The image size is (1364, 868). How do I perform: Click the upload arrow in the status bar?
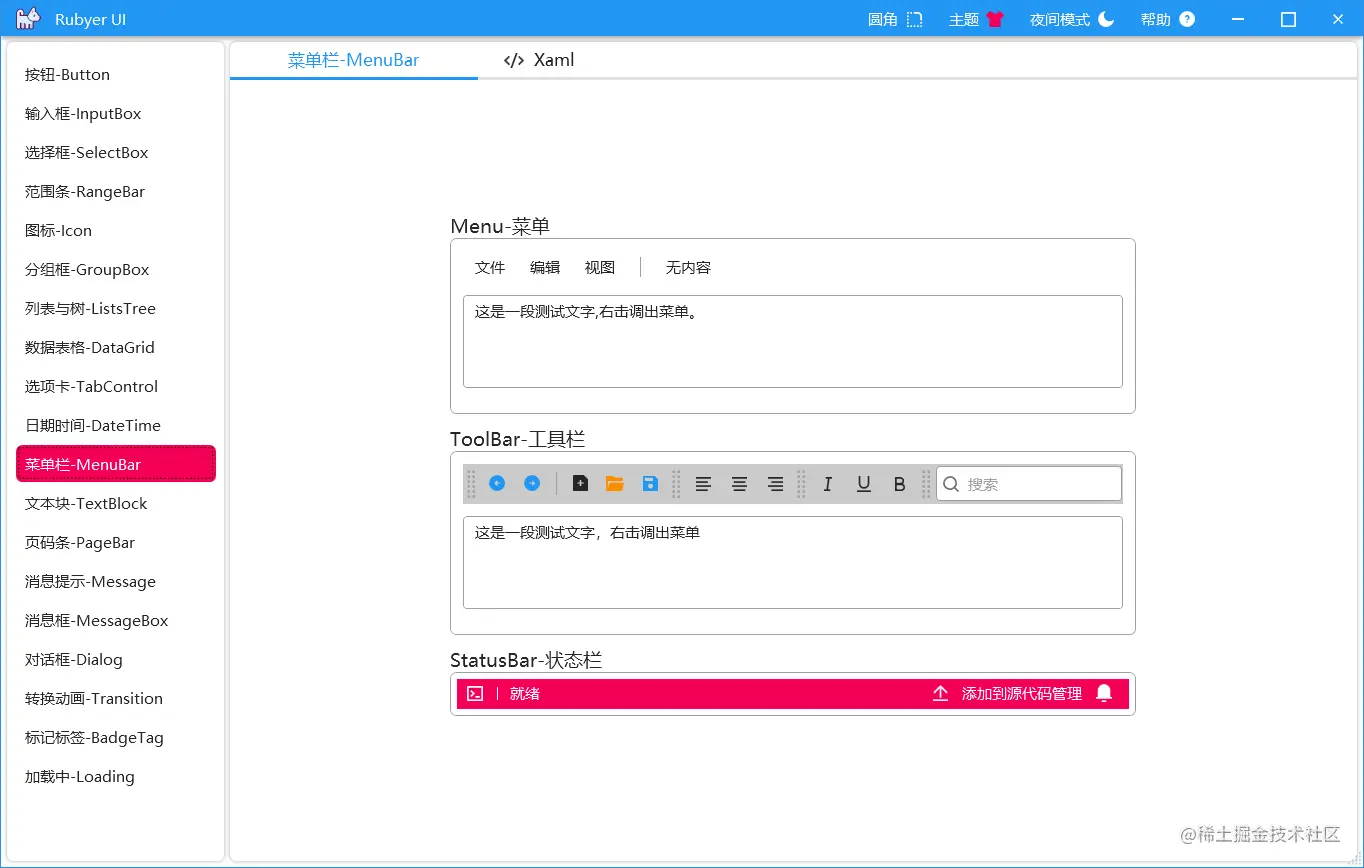(x=940, y=693)
